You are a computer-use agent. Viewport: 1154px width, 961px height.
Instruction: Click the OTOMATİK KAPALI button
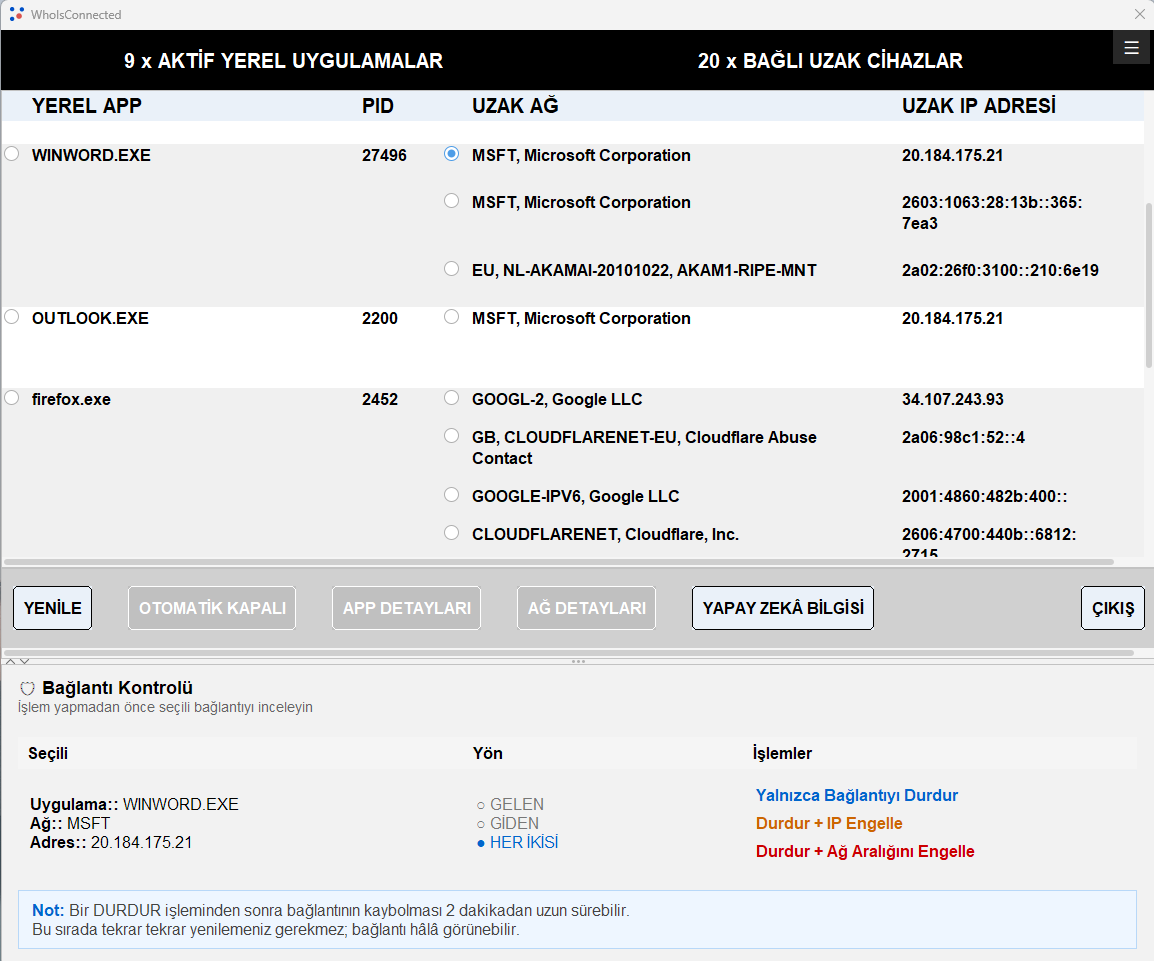pos(212,608)
